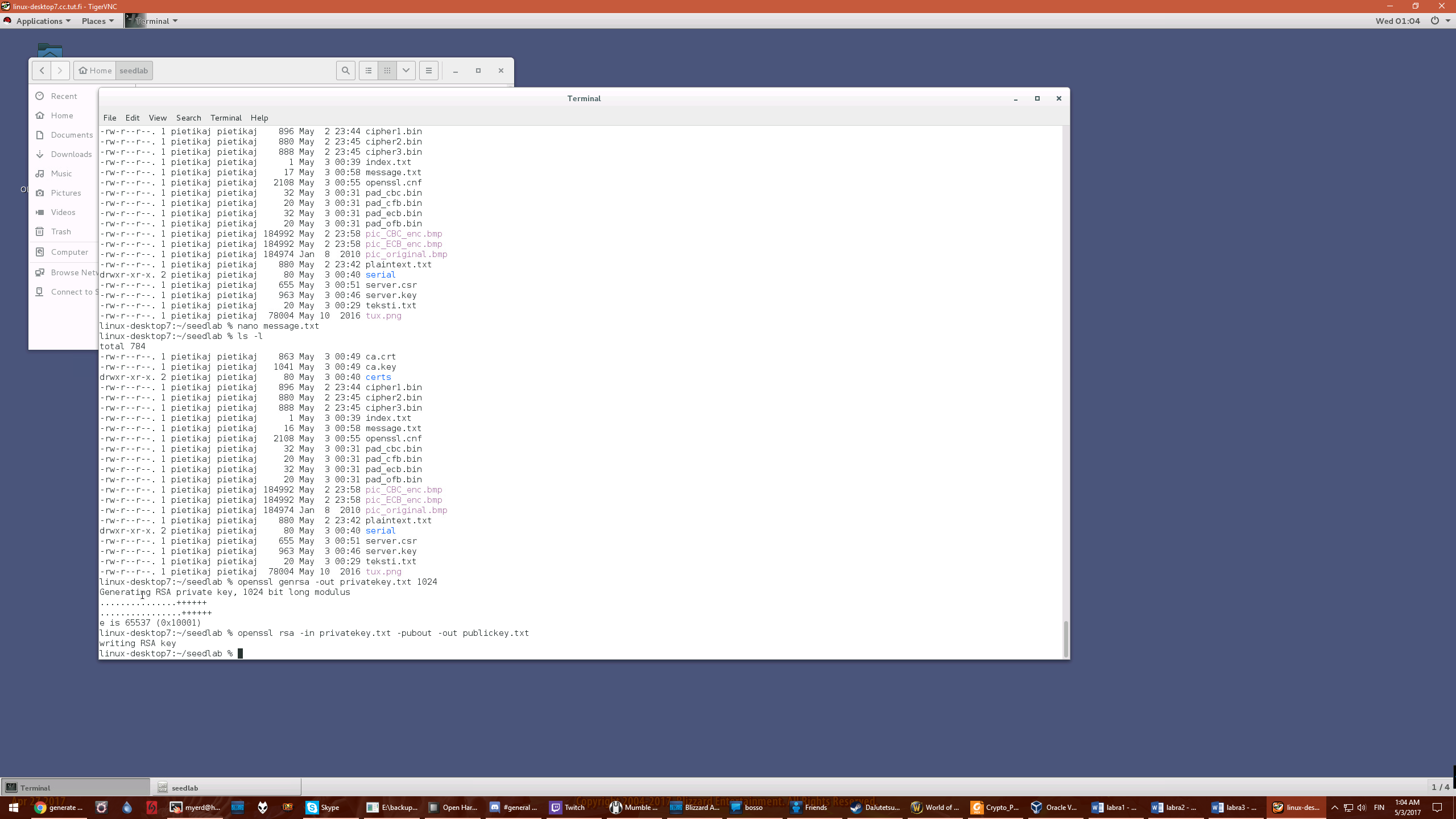The height and width of the screenshot is (819, 1456).
Task: Open the Trash in sidebar
Action: [61, 231]
